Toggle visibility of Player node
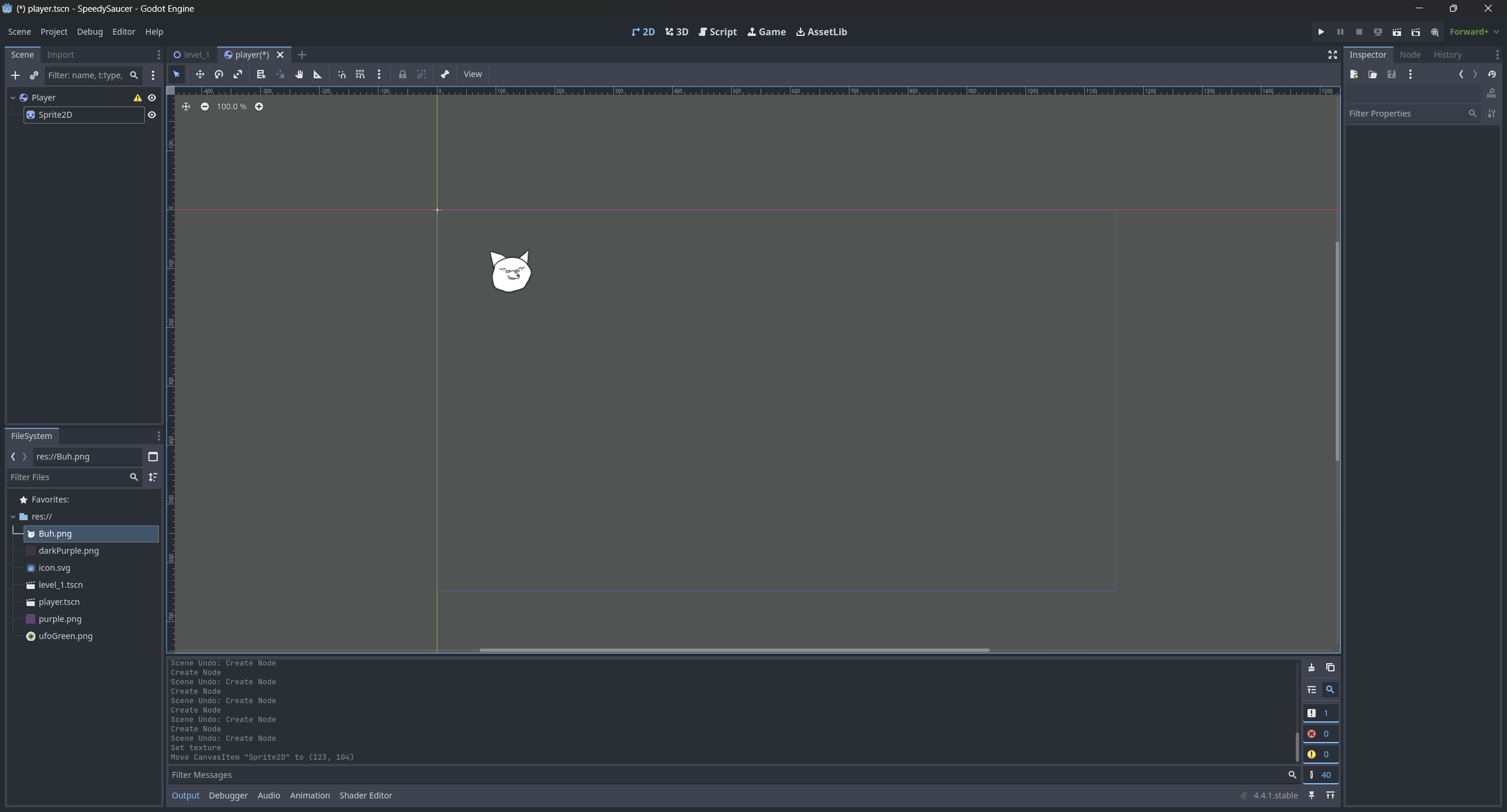The width and height of the screenshot is (1507, 812). click(152, 98)
